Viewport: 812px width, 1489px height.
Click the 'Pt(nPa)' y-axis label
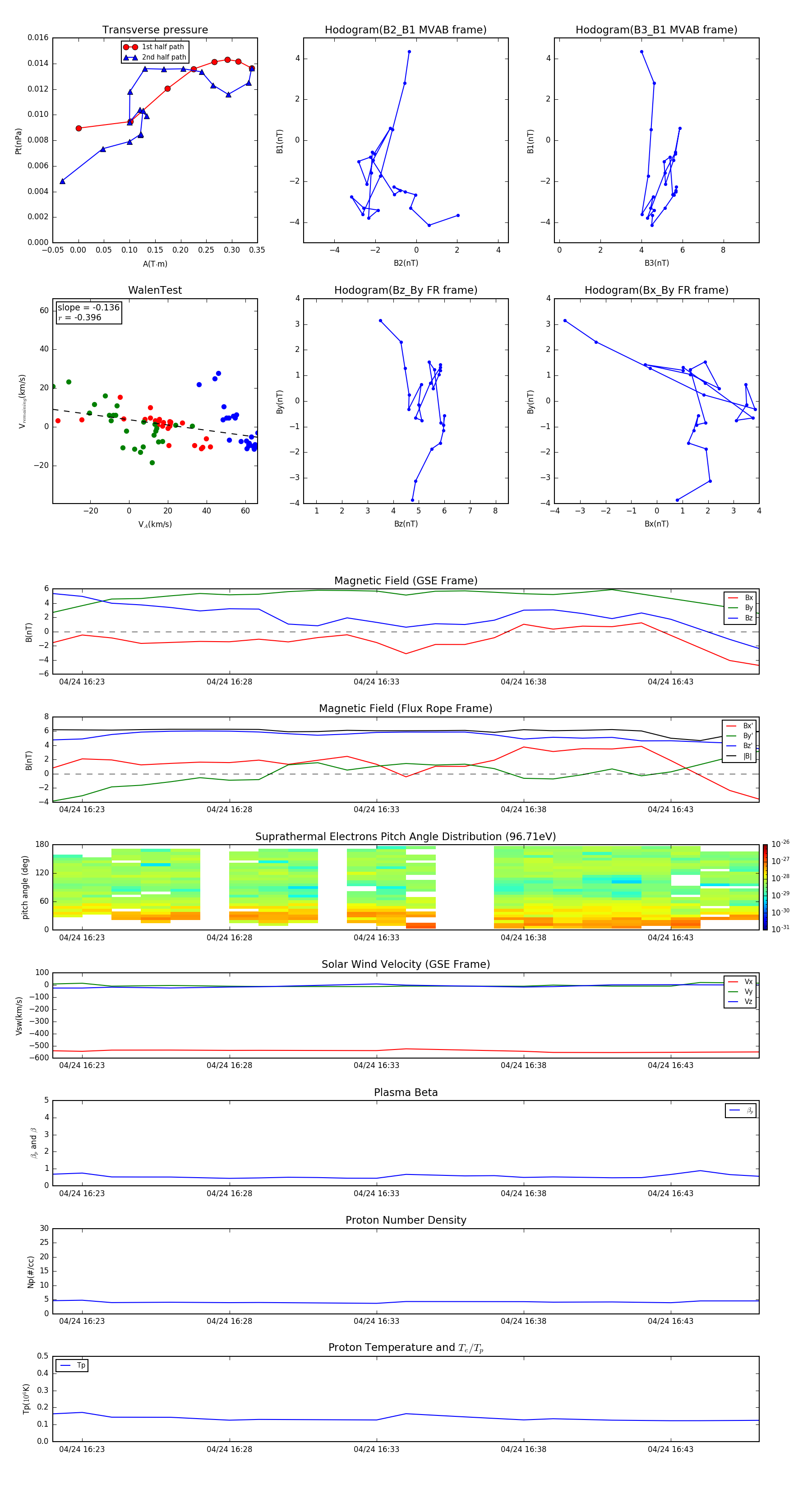click(18, 140)
